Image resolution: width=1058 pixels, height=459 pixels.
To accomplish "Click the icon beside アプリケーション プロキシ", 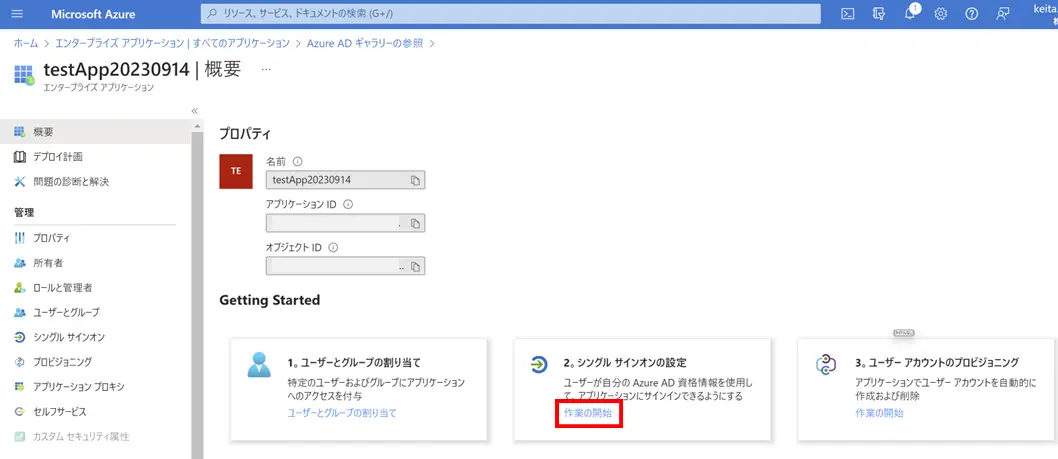I will point(20,387).
